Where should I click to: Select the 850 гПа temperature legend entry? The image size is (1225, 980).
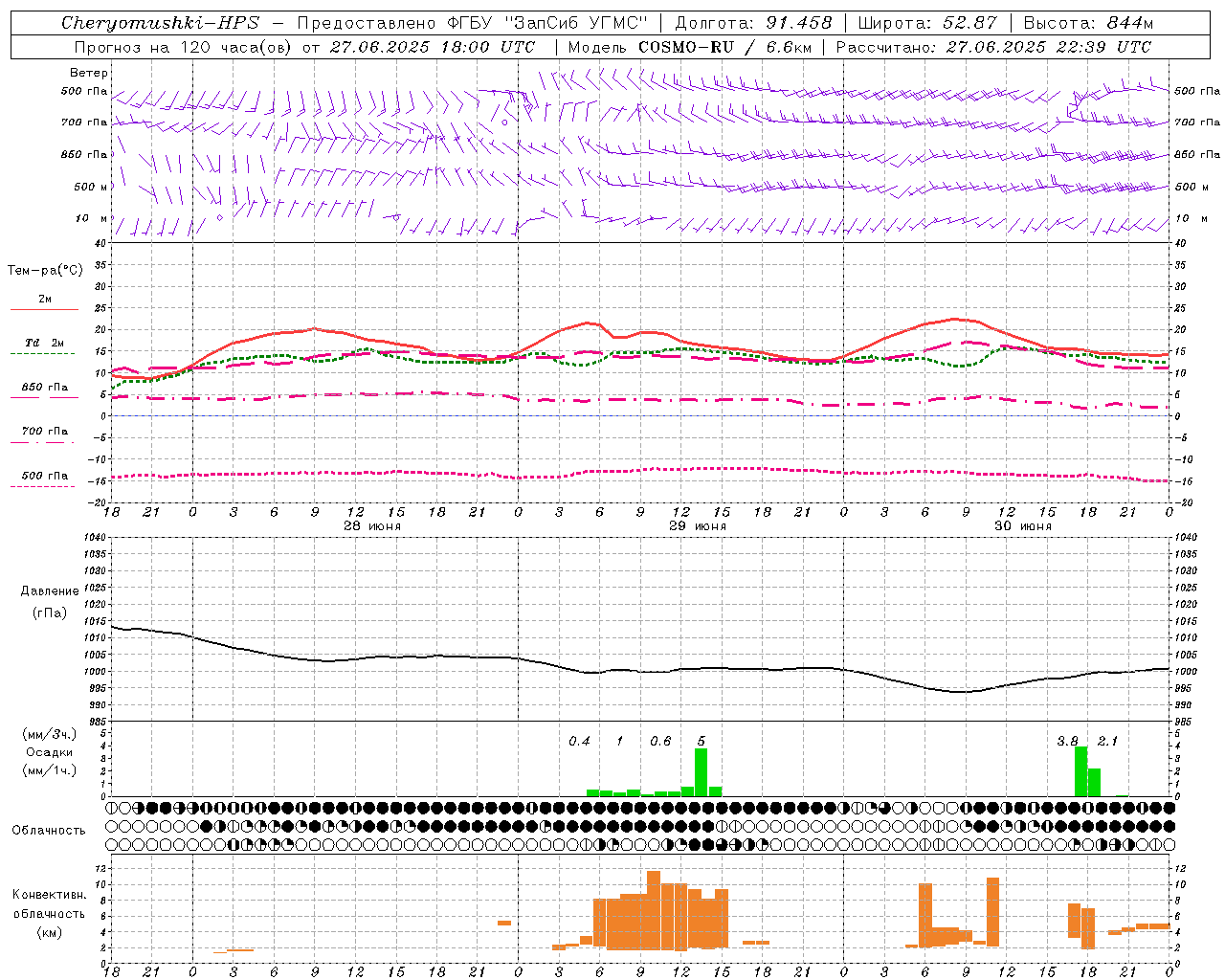coord(45,388)
